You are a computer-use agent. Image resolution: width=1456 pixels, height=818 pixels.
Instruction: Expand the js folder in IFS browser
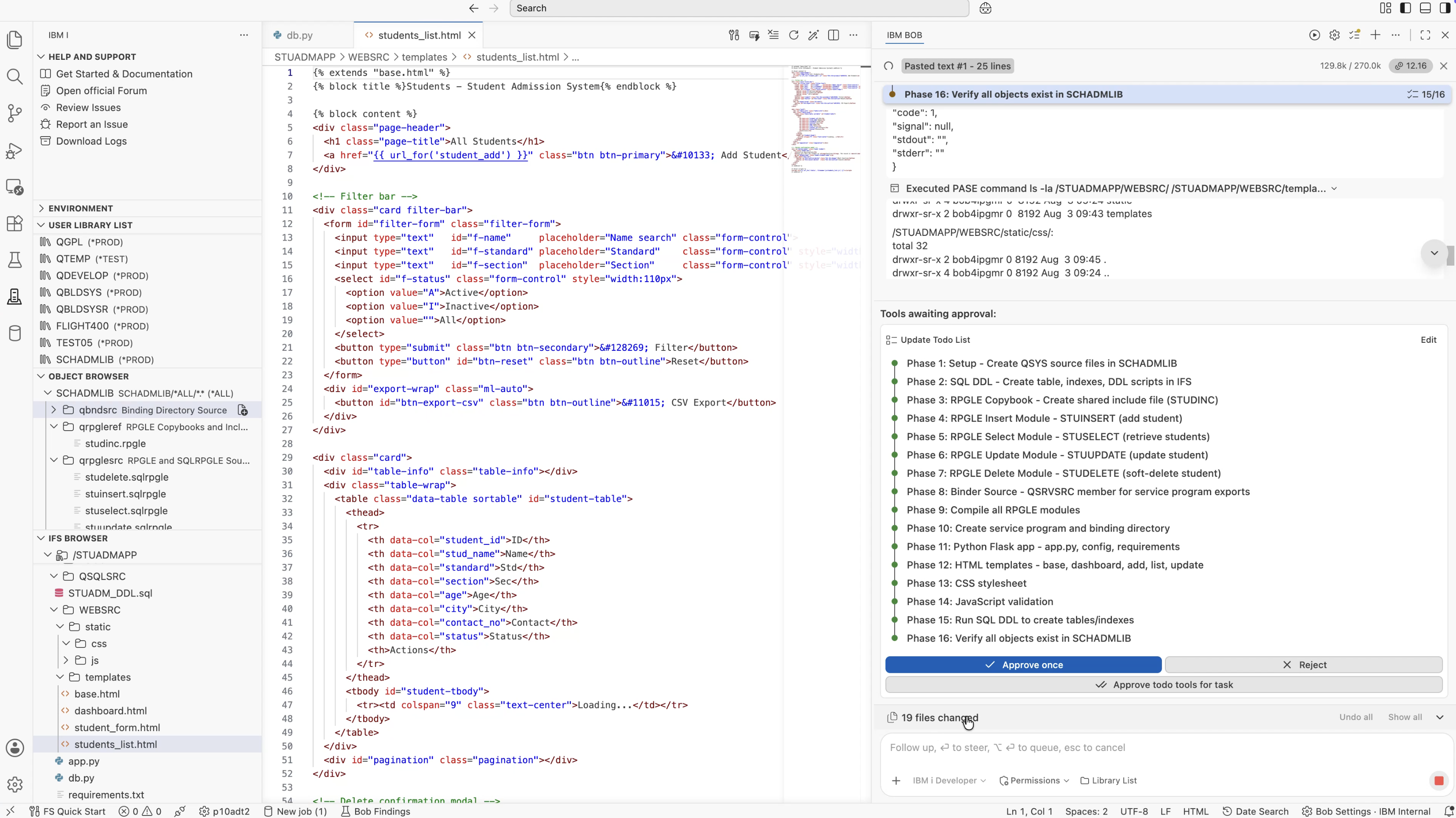pos(66,660)
